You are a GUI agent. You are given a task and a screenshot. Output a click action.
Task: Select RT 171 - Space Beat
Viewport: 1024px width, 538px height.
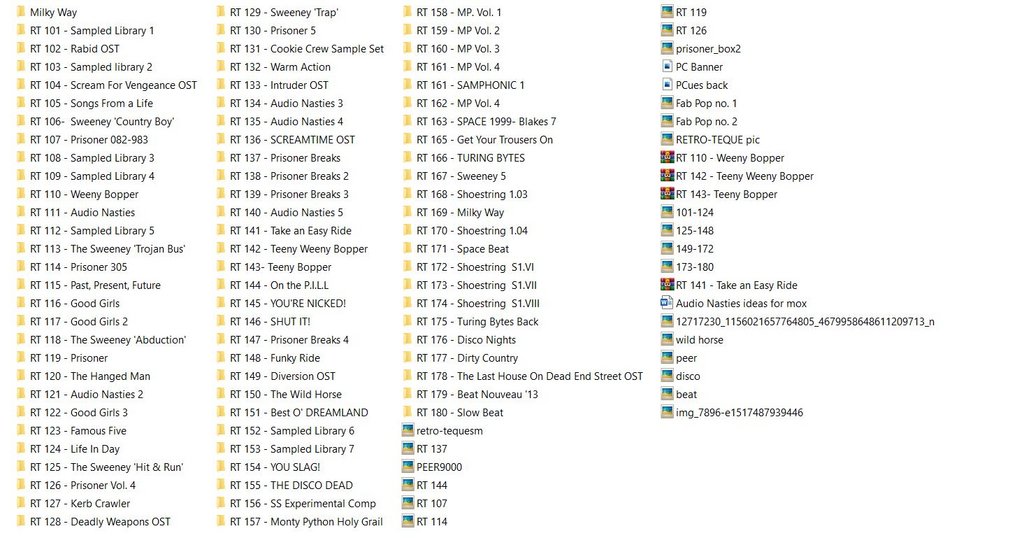[462, 249]
